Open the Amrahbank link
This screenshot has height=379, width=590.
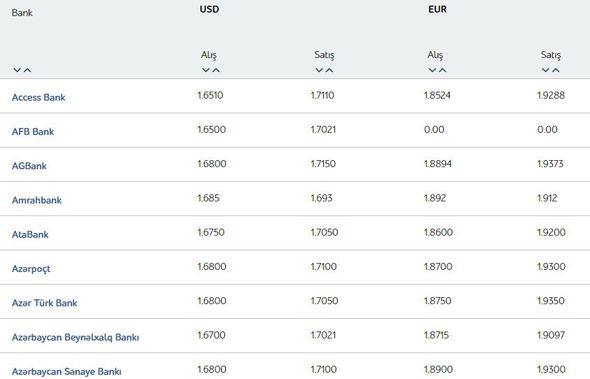click(x=36, y=200)
